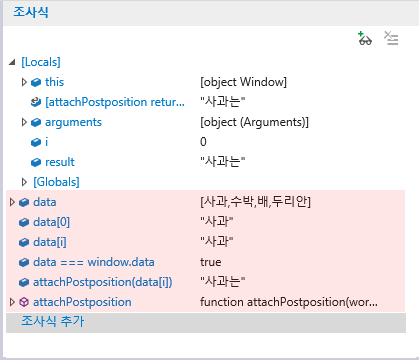Click the remove all watches icon

pyautogui.click(x=391, y=38)
